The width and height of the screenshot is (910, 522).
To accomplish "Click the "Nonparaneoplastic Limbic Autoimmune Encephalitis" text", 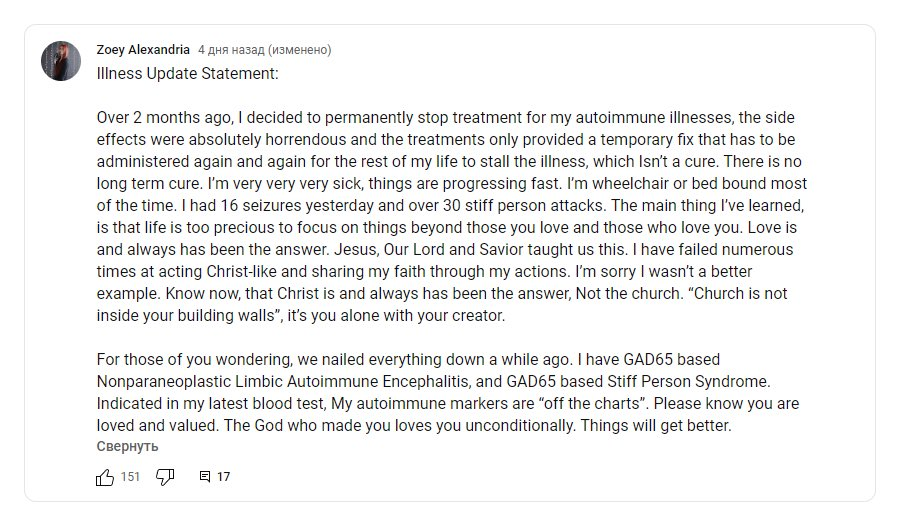I will pyautogui.click(x=282, y=381).
